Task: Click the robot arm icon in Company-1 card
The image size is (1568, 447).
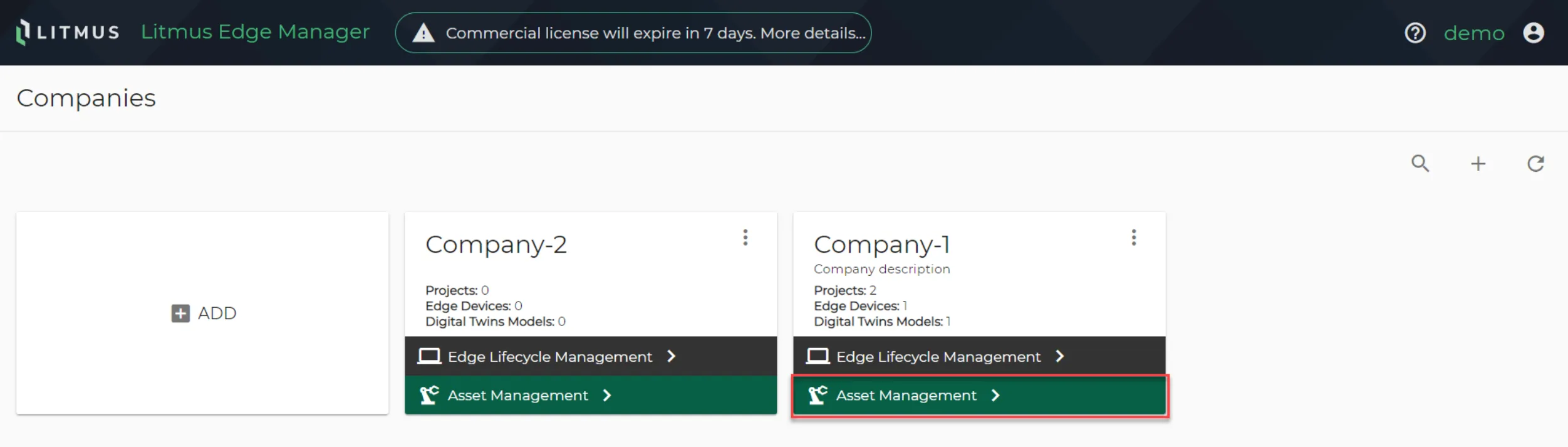Action: click(x=818, y=395)
